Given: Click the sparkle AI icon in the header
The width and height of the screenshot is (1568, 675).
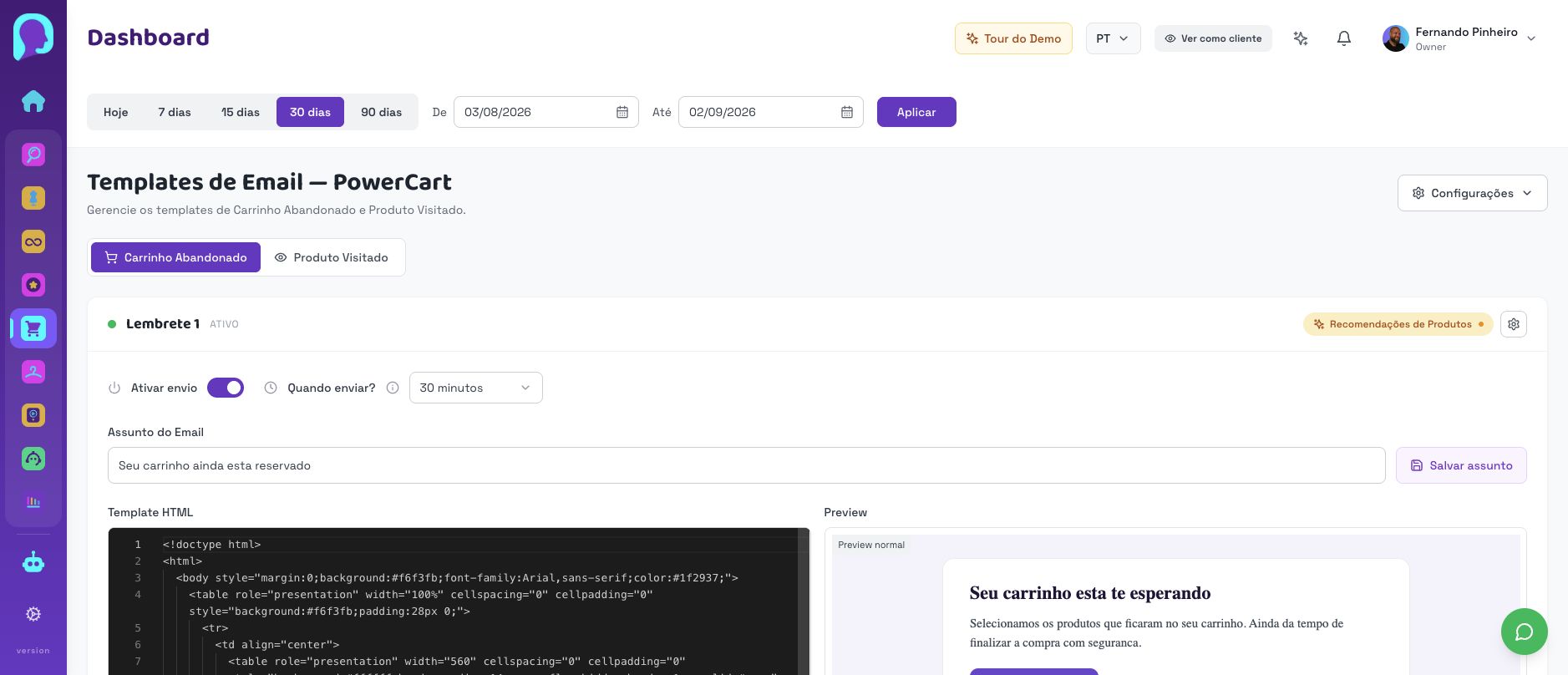Looking at the screenshot, I should pyautogui.click(x=1301, y=38).
